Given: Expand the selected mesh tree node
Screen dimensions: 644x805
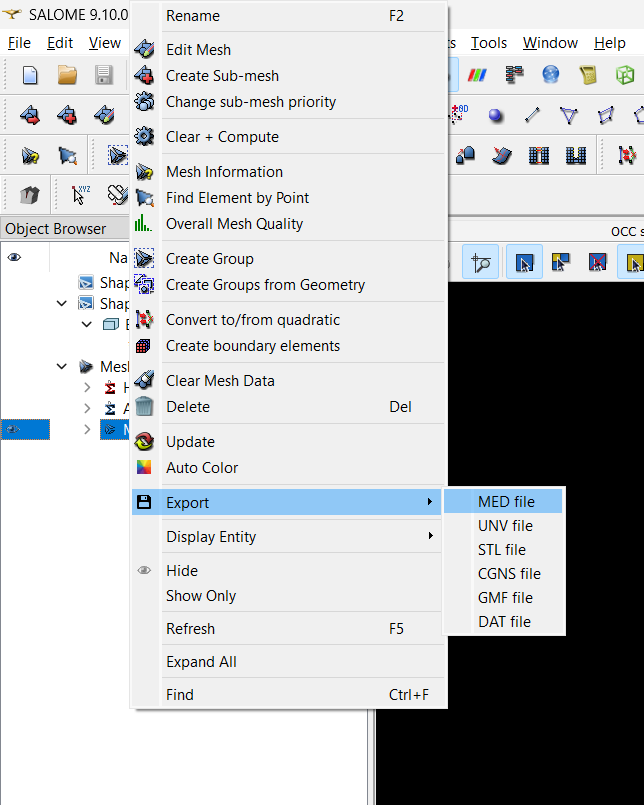Looking at the screenshot, I should point(87,429).
